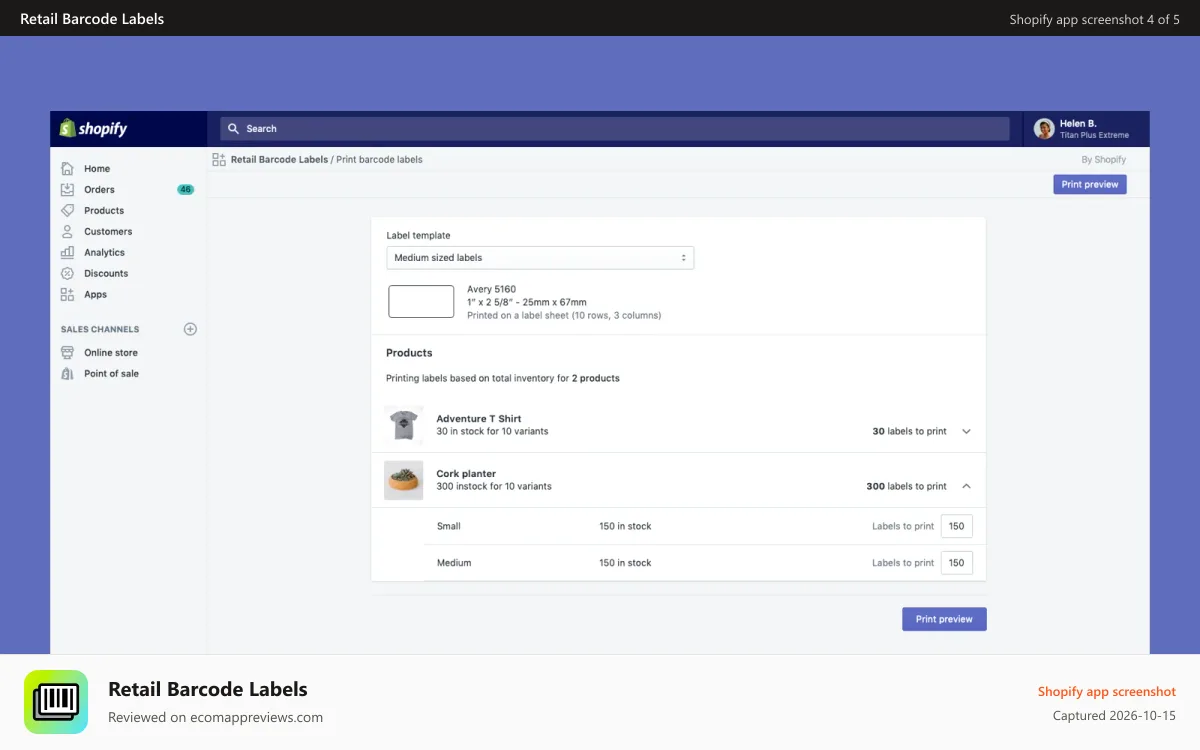Add a sales channel with the plus icon
The width and height of the screenshot is (1200, 750).
[x=190, y=329]
